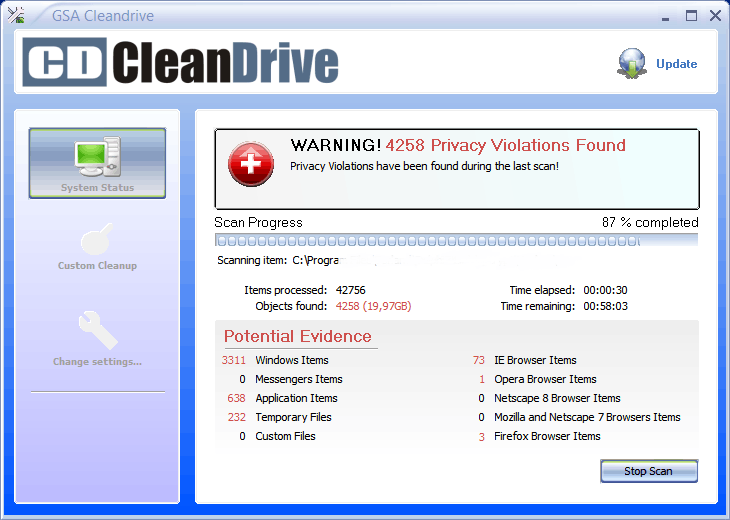Open Custom Cleanup broom icon
This screenshot has width=730, height=520.
tap(97, 239)
